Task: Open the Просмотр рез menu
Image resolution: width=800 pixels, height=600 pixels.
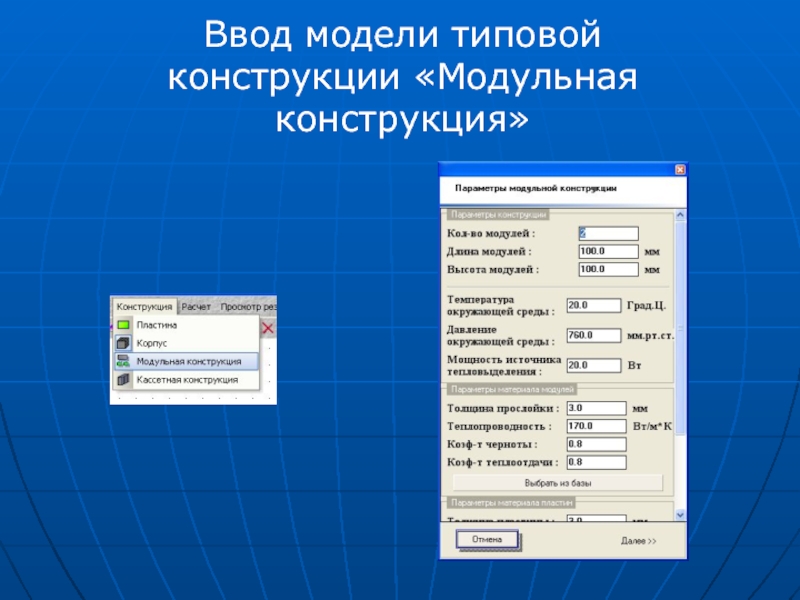Action: point(248,307)
